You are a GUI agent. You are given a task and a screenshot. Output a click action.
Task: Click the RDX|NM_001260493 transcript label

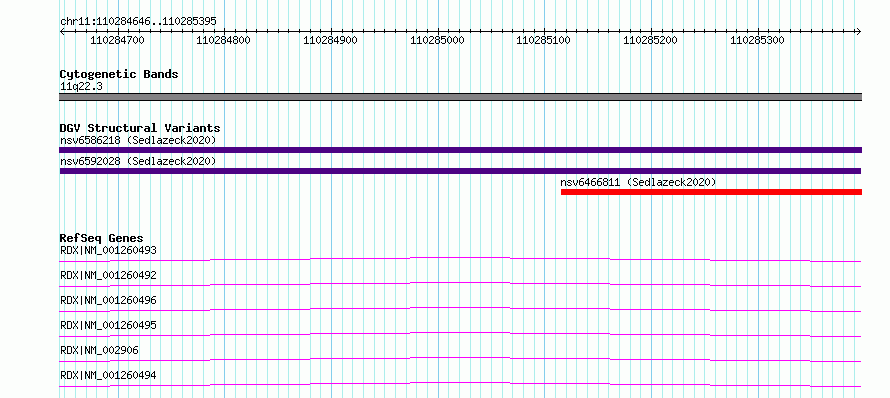pyautogui.click(x=108, y=250)
